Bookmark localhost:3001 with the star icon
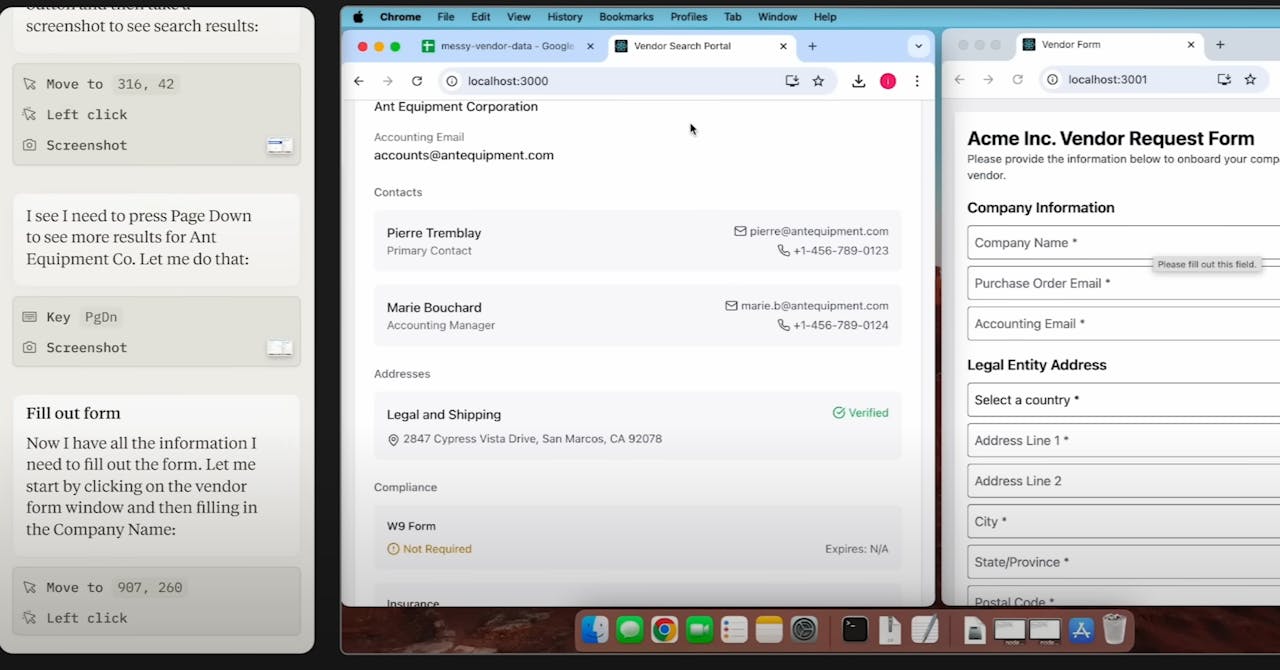Viewport: 1280px width, 670px height. click(1250, 79)
